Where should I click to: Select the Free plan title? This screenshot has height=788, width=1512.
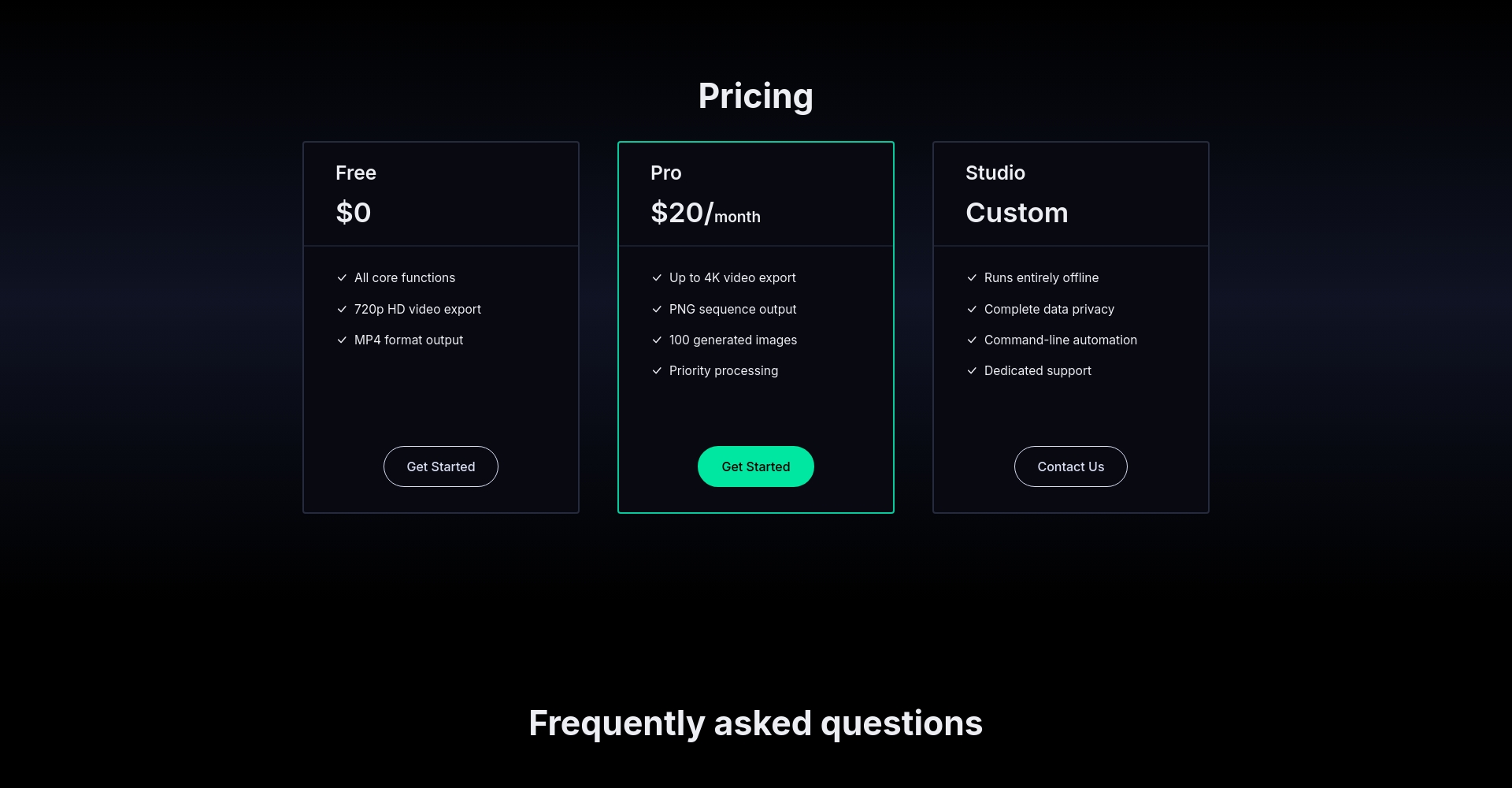click(x=356, y=173)
